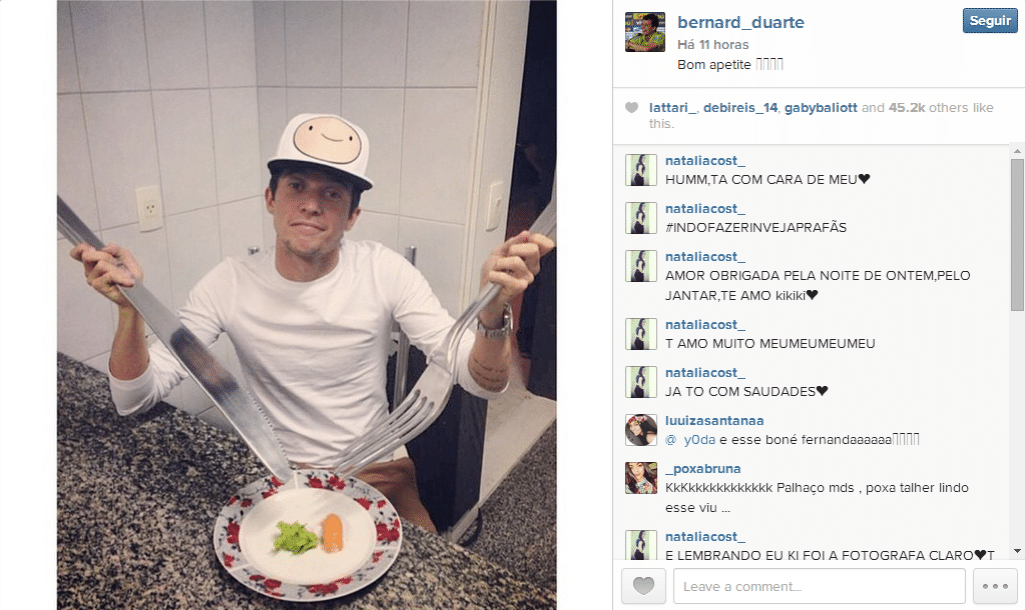Screen dimensions: 1025x610
Task: Open gabybaliott liker profile link
Action: [x=820, y=108]
